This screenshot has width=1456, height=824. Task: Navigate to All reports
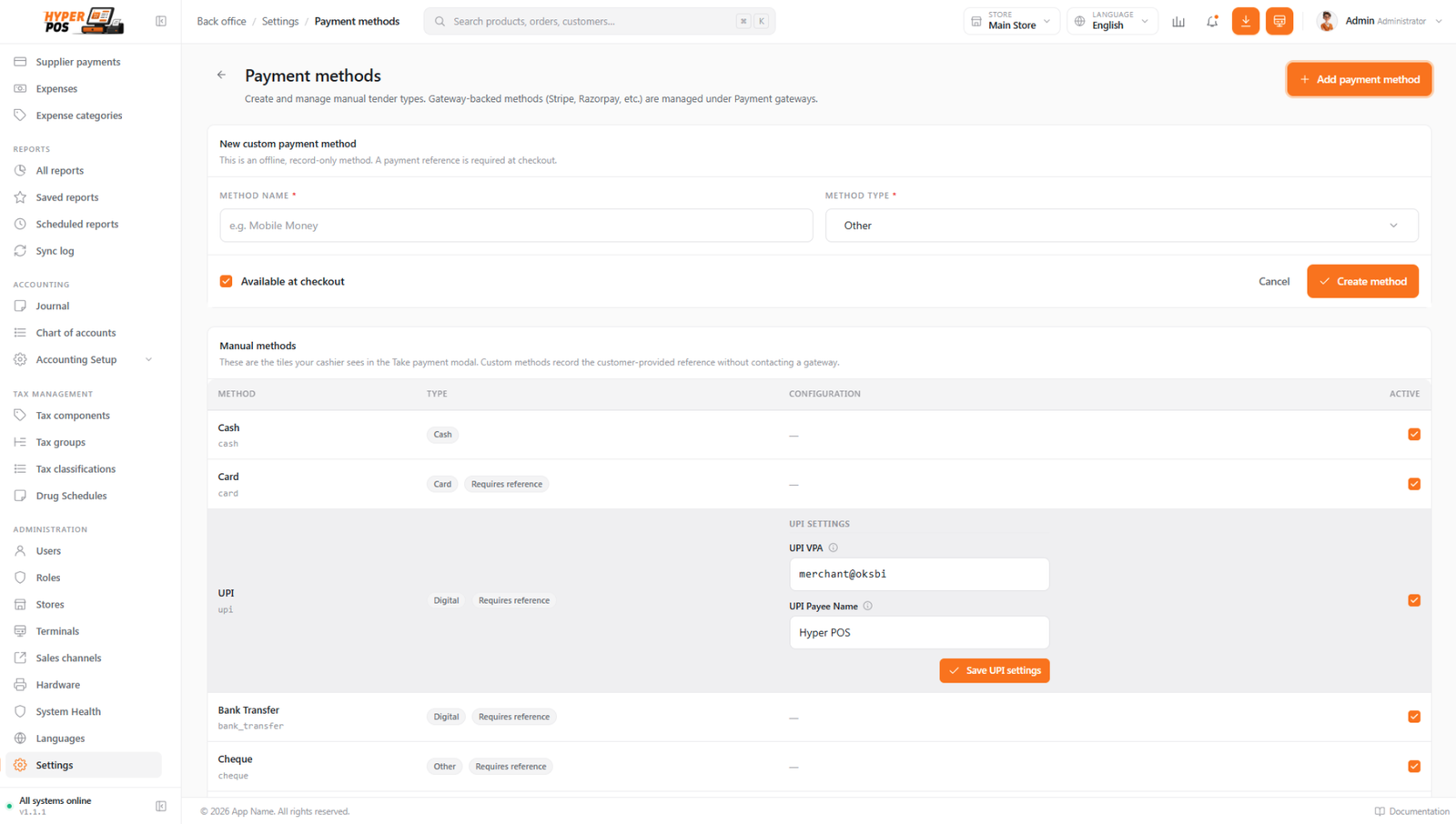pyautogui.click(x=83, y=171)
